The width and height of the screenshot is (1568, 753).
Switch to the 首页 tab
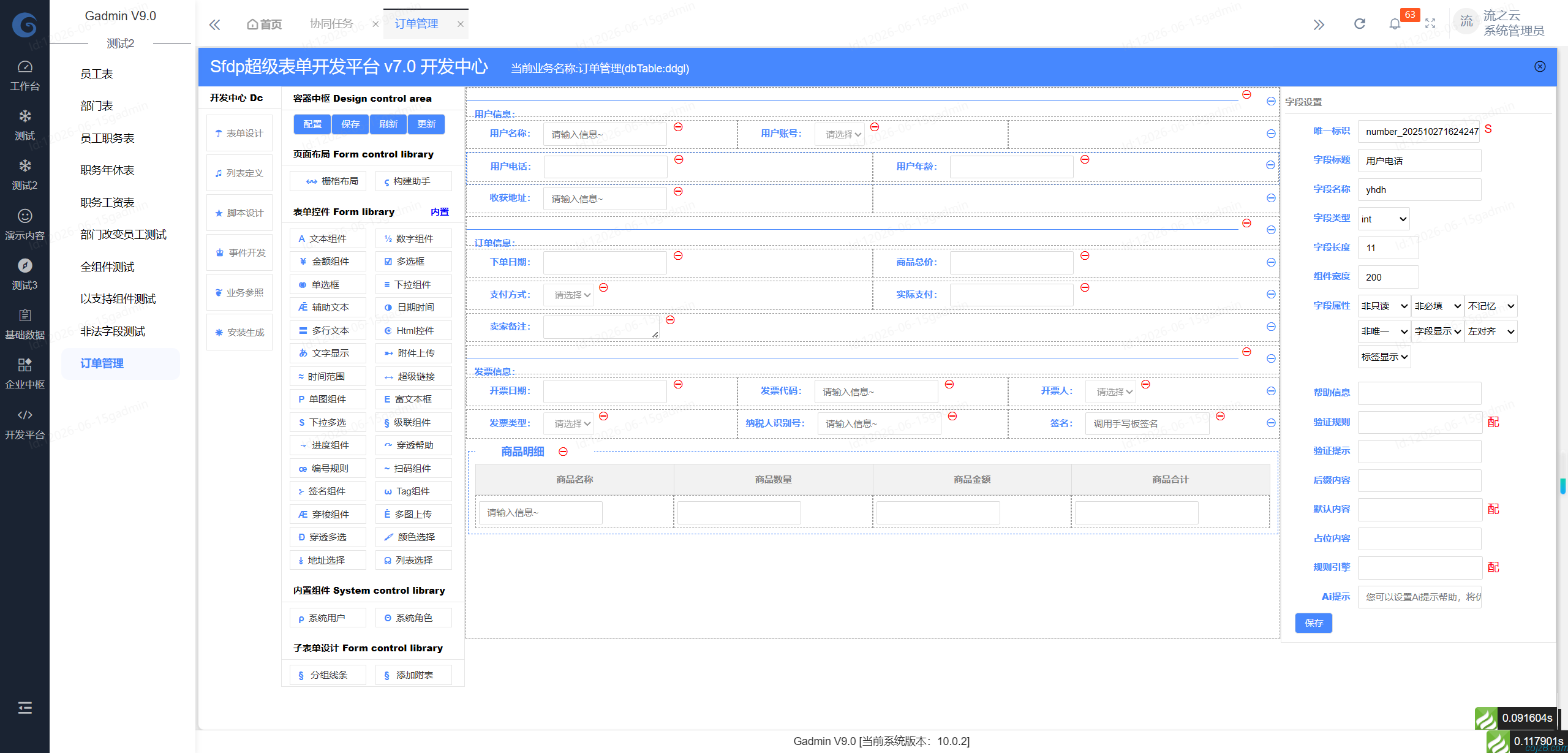tap(265, 25)
